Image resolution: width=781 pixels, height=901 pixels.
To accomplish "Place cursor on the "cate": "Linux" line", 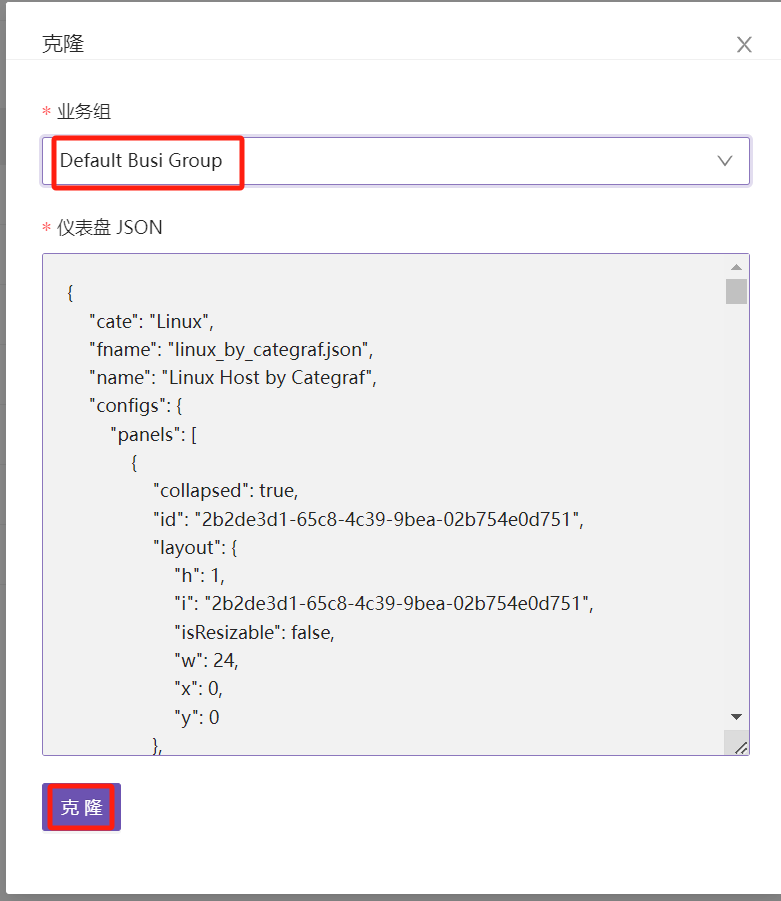I will click(151, 321).
